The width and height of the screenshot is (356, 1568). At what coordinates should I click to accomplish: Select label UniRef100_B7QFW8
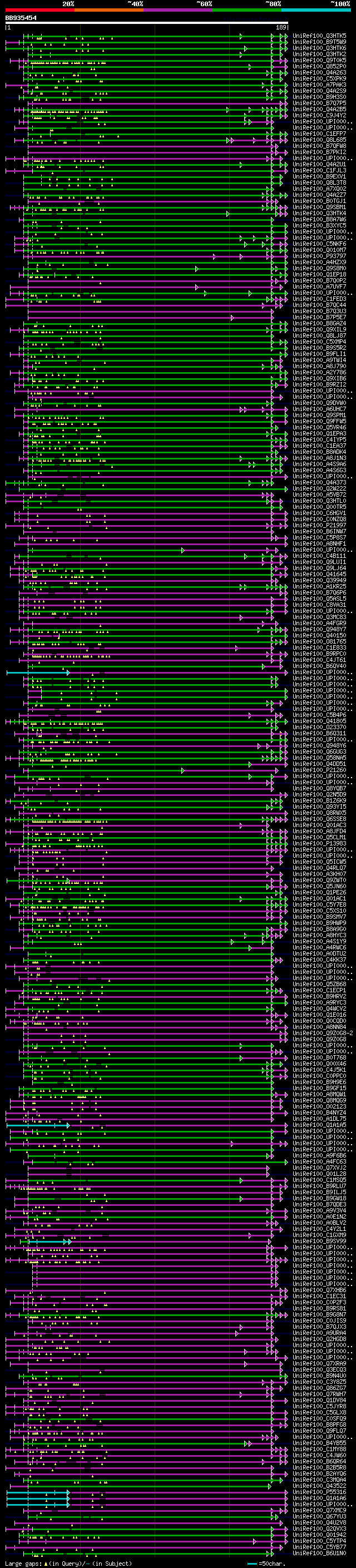[319, 146]
